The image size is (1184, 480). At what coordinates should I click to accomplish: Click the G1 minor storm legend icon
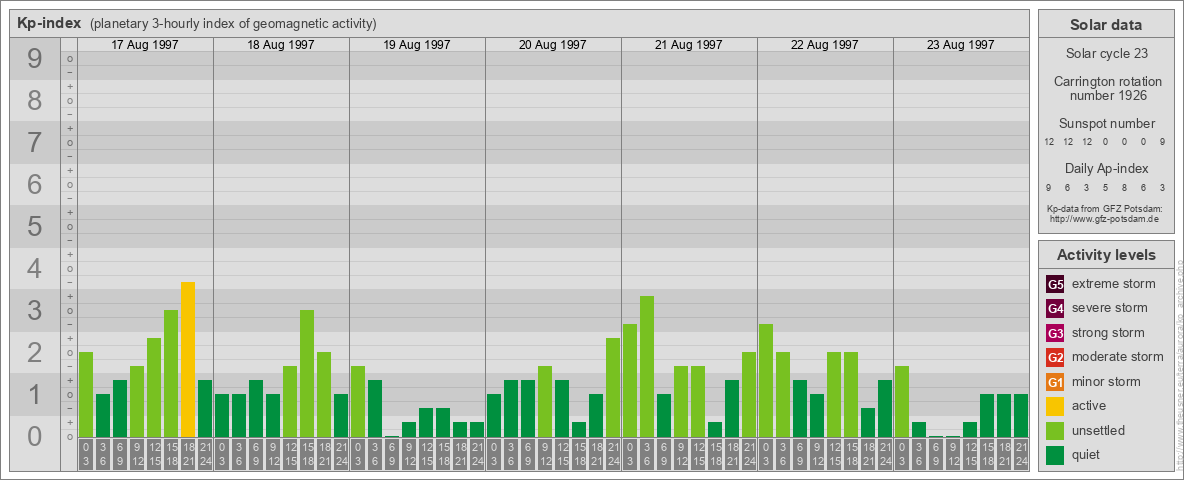pyautogui.click(x=1055, y=382)
